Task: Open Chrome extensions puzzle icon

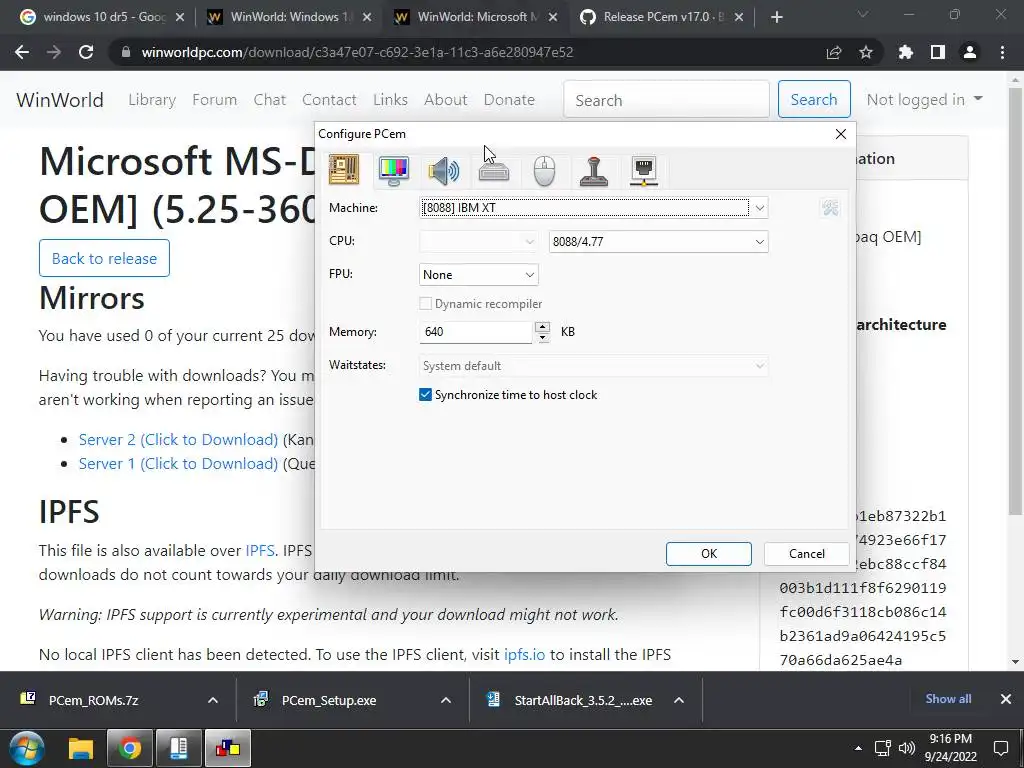Action: [x=906, y=52]
